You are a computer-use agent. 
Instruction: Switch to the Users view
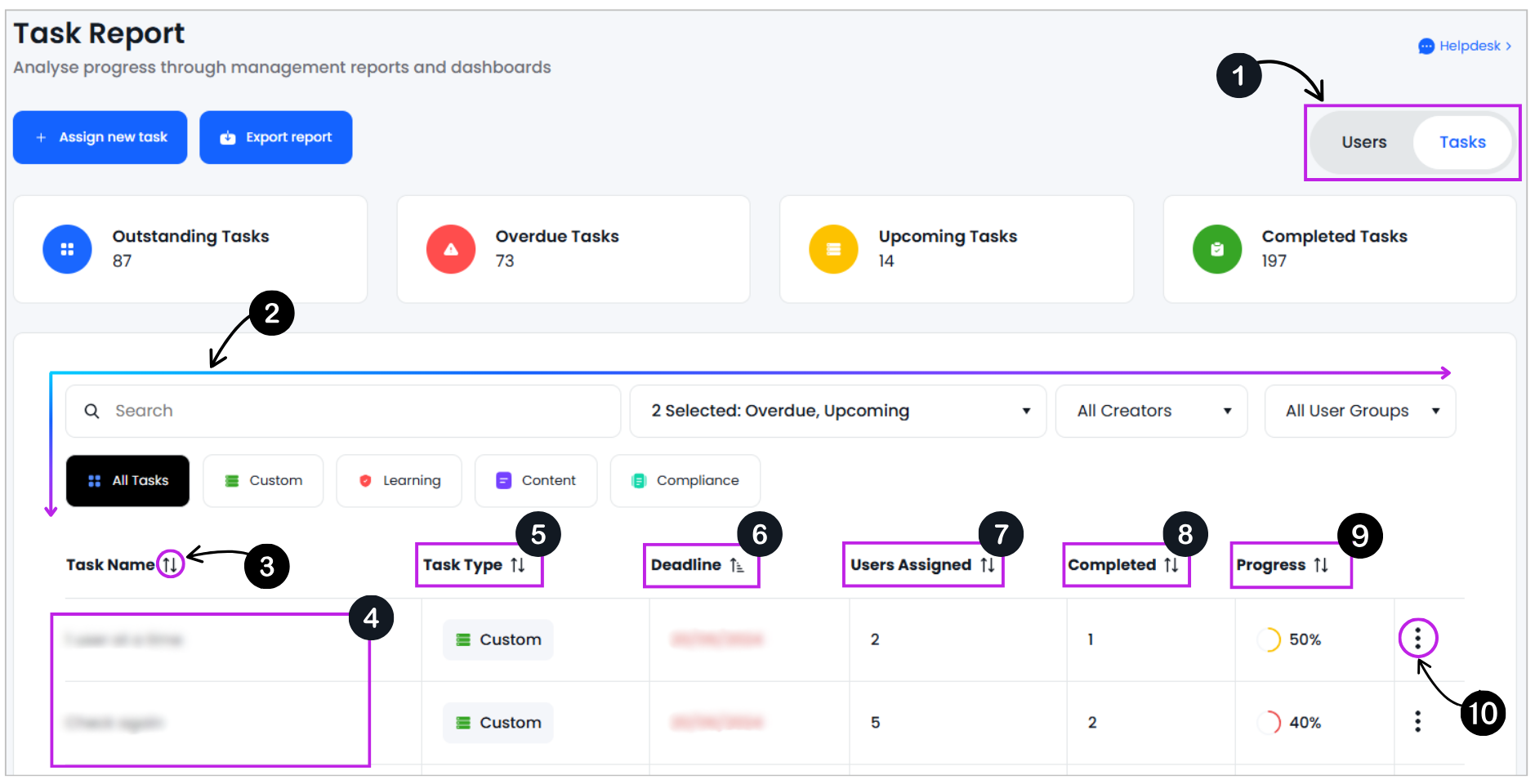pyautogui.click(x=1363, y=141)
